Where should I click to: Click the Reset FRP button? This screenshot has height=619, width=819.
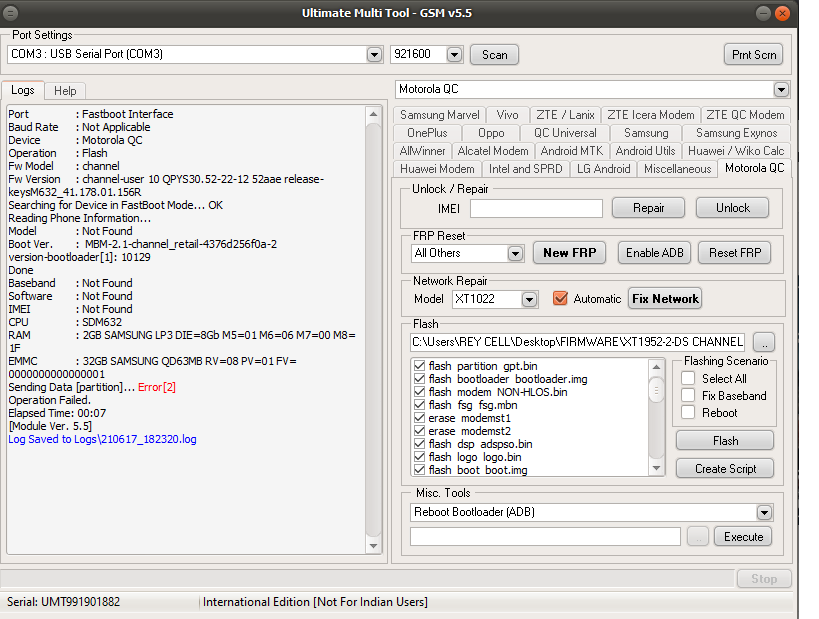(734, 253)
